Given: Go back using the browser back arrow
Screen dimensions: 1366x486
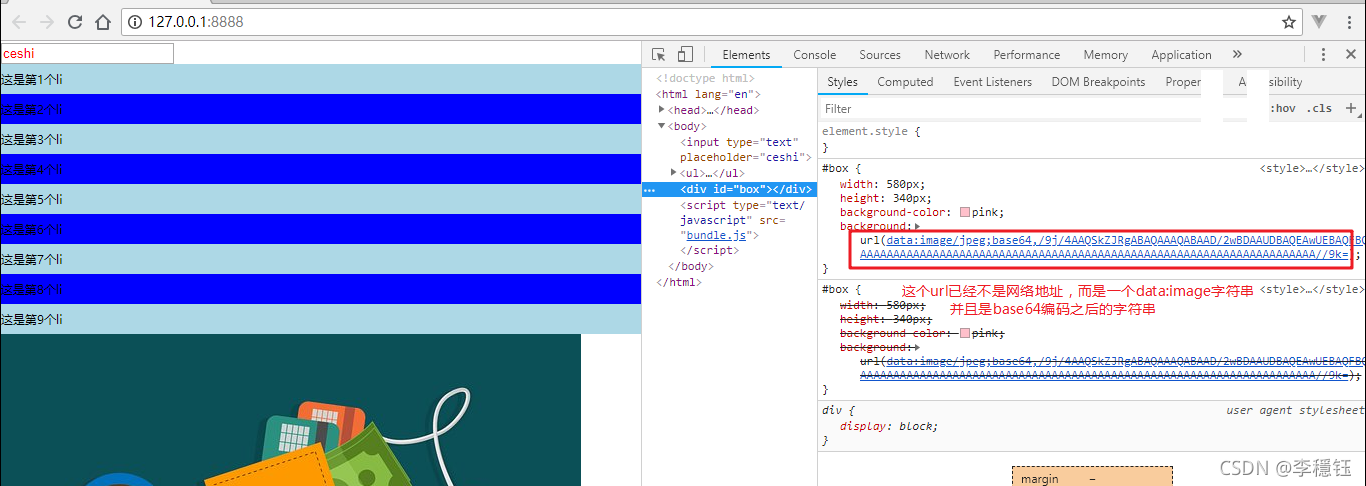Looking at the screenshot, I should tap(18, 21).
